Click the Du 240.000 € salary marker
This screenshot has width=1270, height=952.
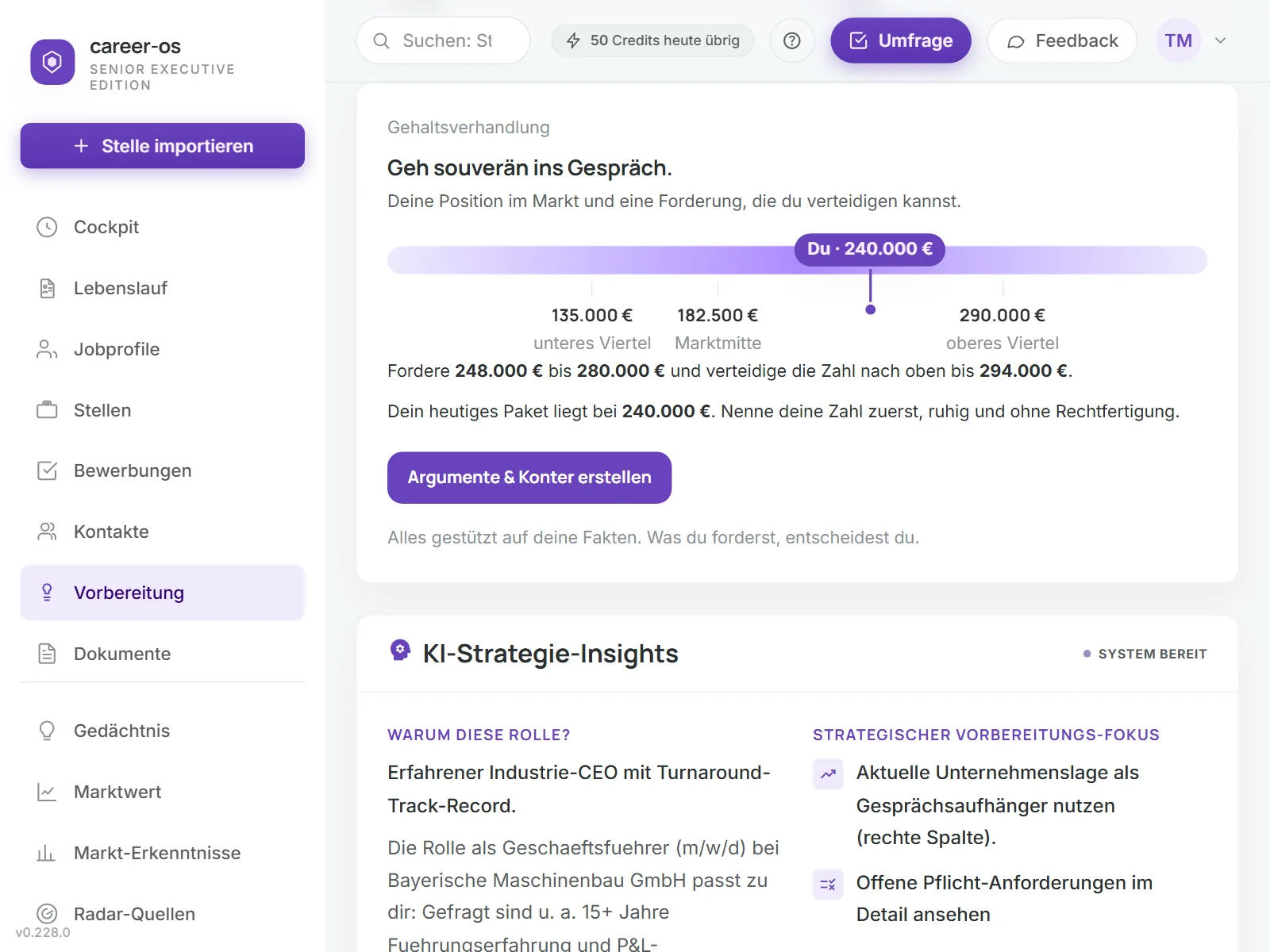click(x=870, y=249)
